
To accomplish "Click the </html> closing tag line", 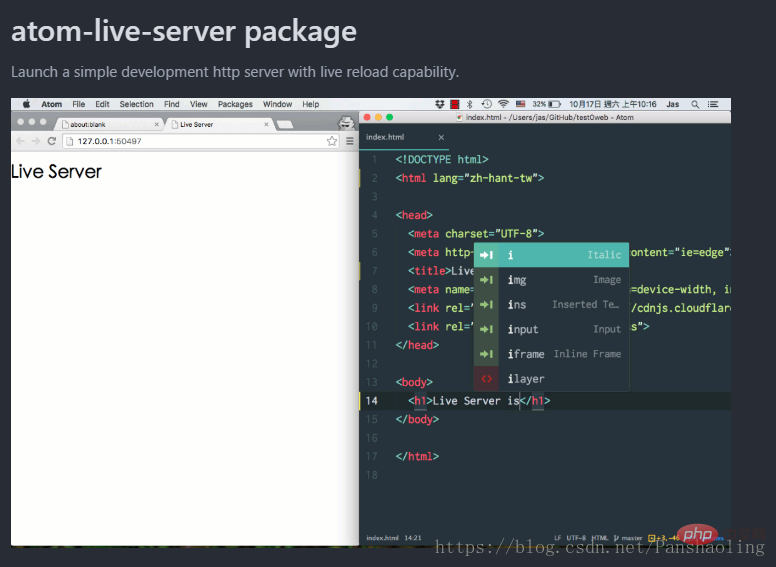I will [x=417, y=456].
